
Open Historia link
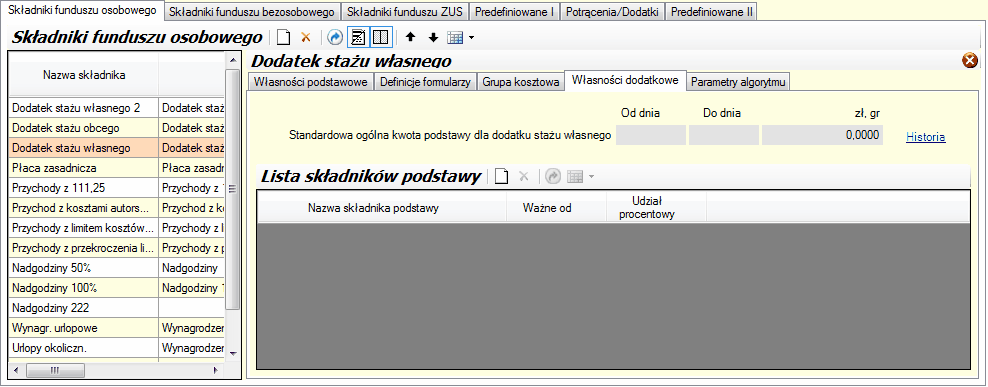926,137
